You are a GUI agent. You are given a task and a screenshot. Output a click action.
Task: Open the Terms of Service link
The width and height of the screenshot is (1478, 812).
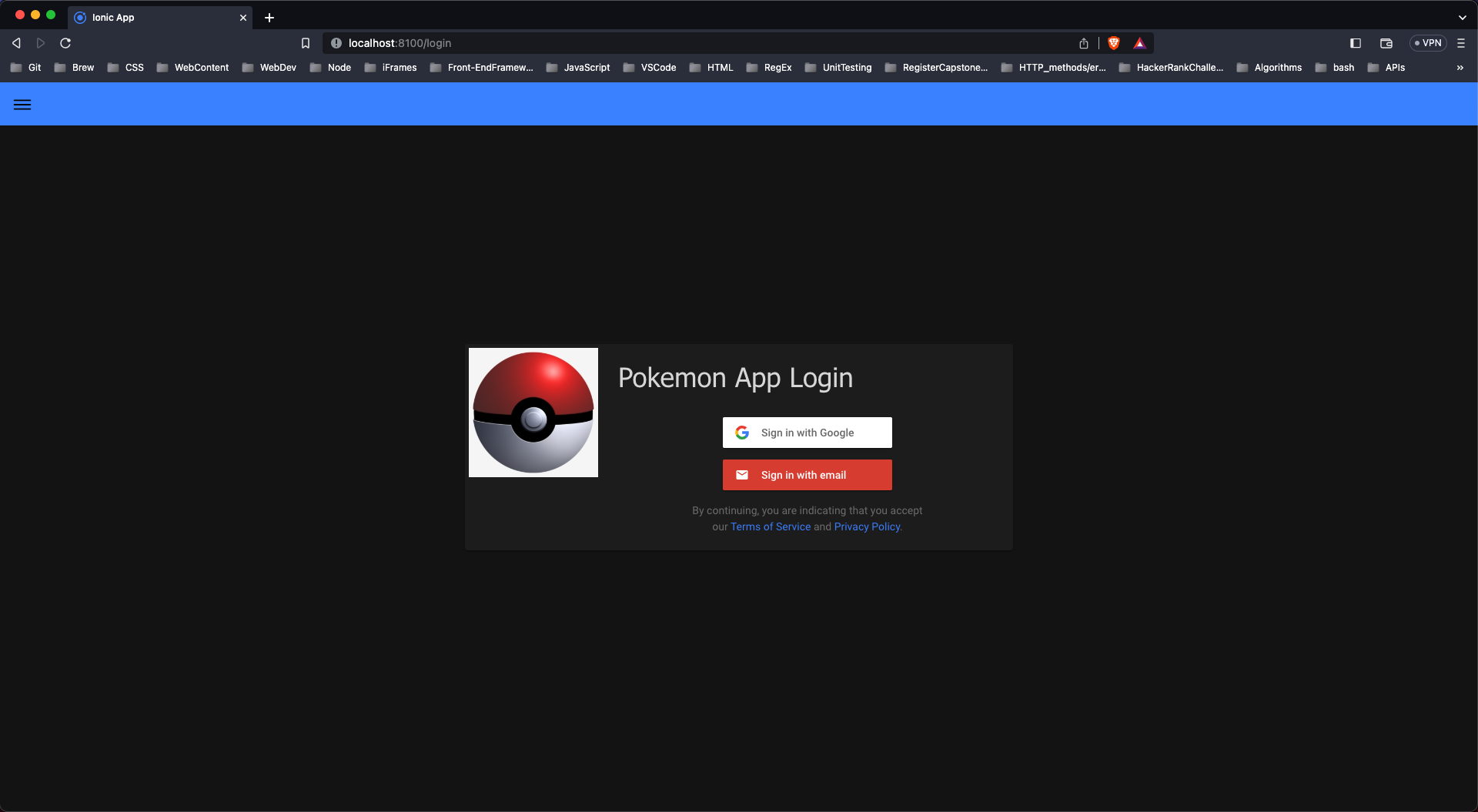point(771,526)
